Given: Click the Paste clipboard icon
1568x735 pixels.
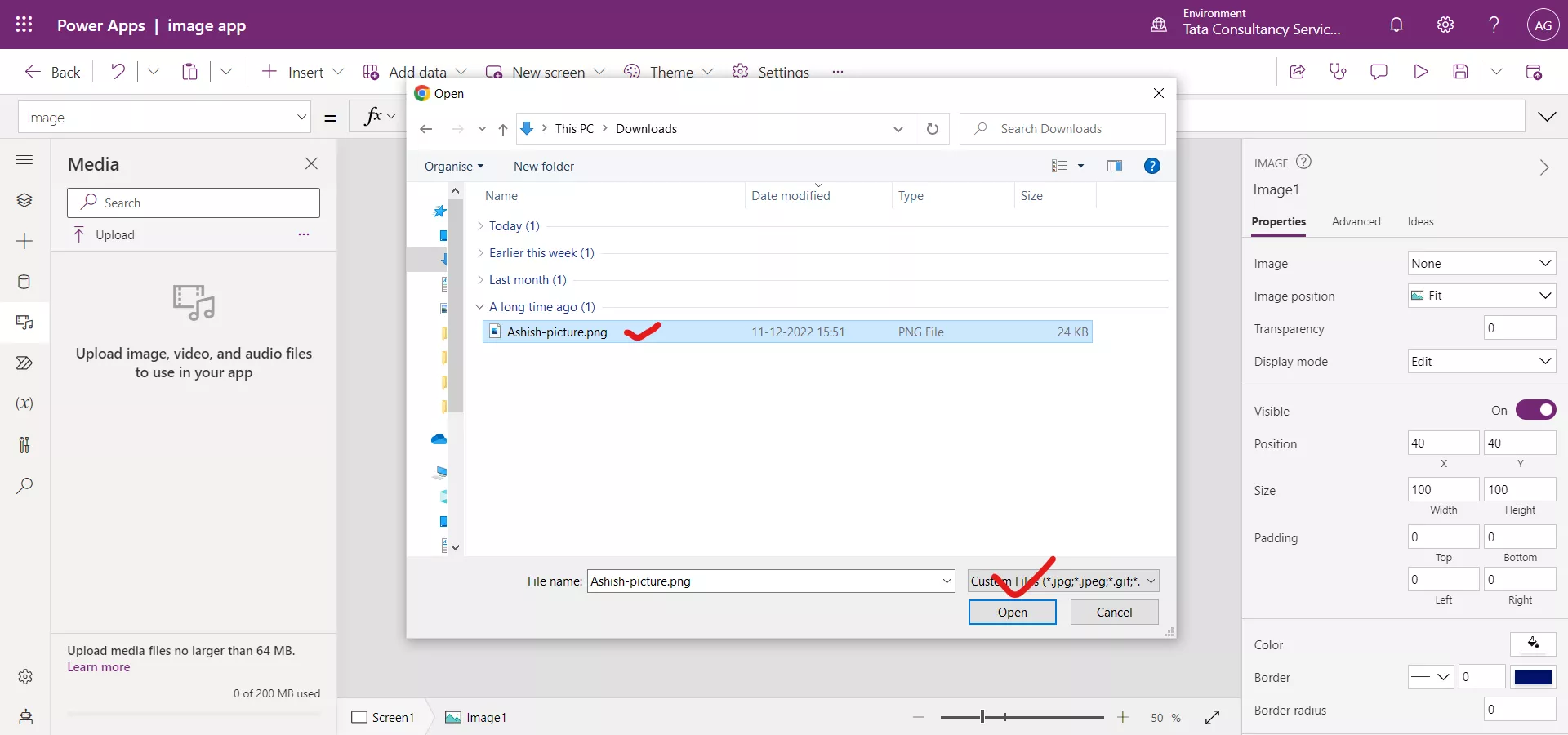Looking at the screenshot, I should [x=189, y=72].
